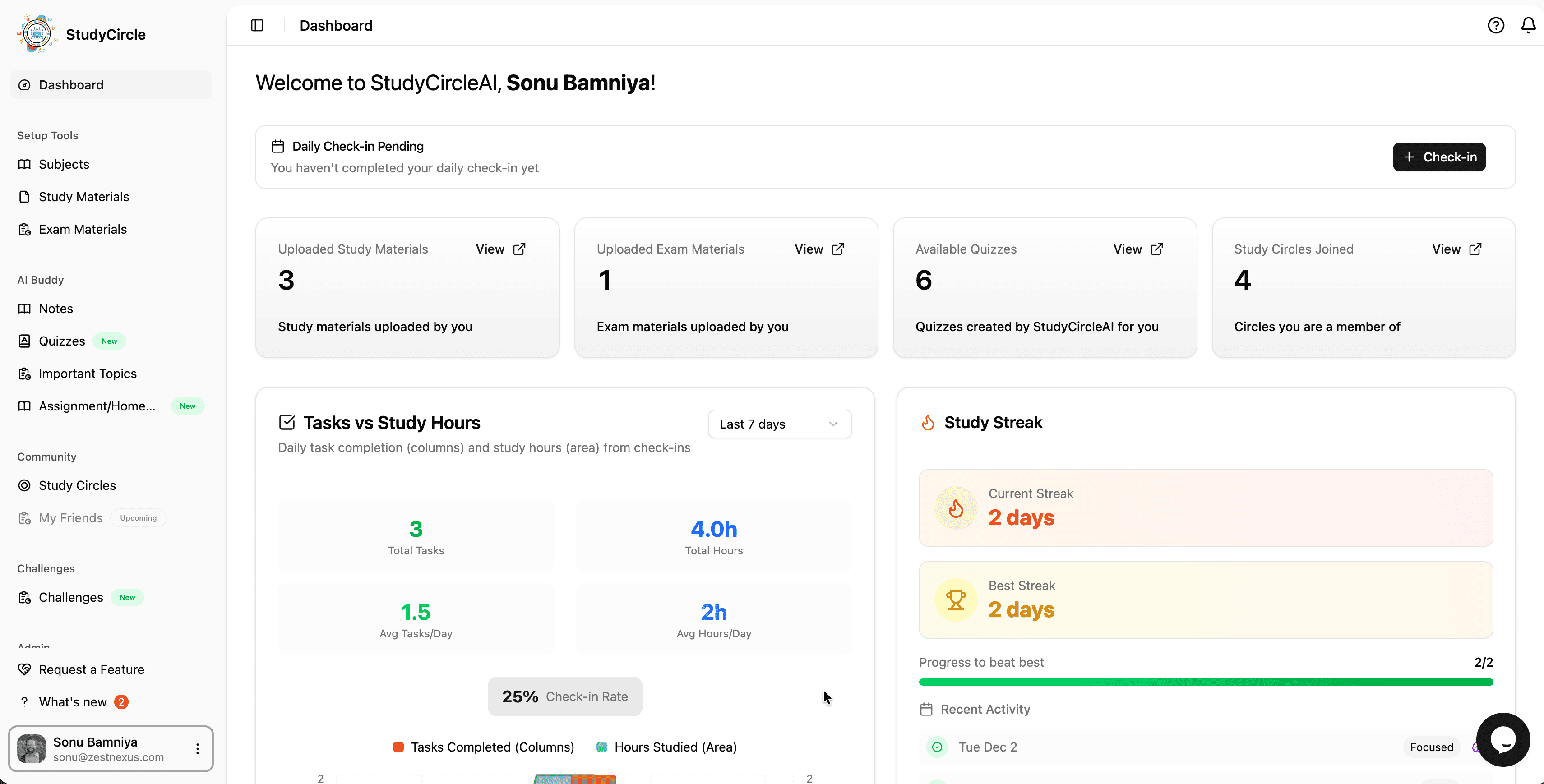Click the Best Streak trophy icon
This screenshot has height=784, width=1544.
pos(955,600)
